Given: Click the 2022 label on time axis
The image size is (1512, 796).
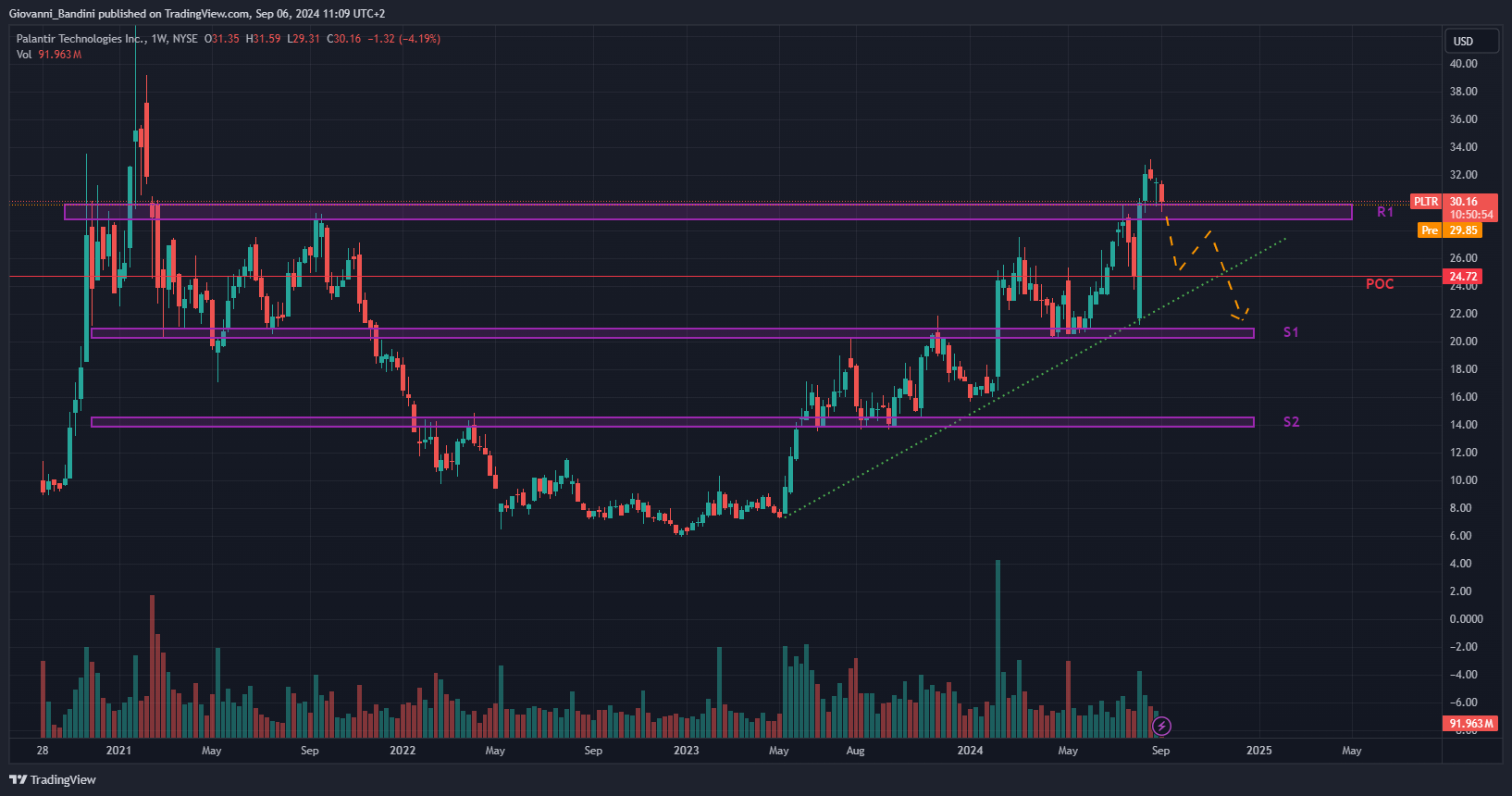Looking at the screenshot, I should tap(403, 751).
